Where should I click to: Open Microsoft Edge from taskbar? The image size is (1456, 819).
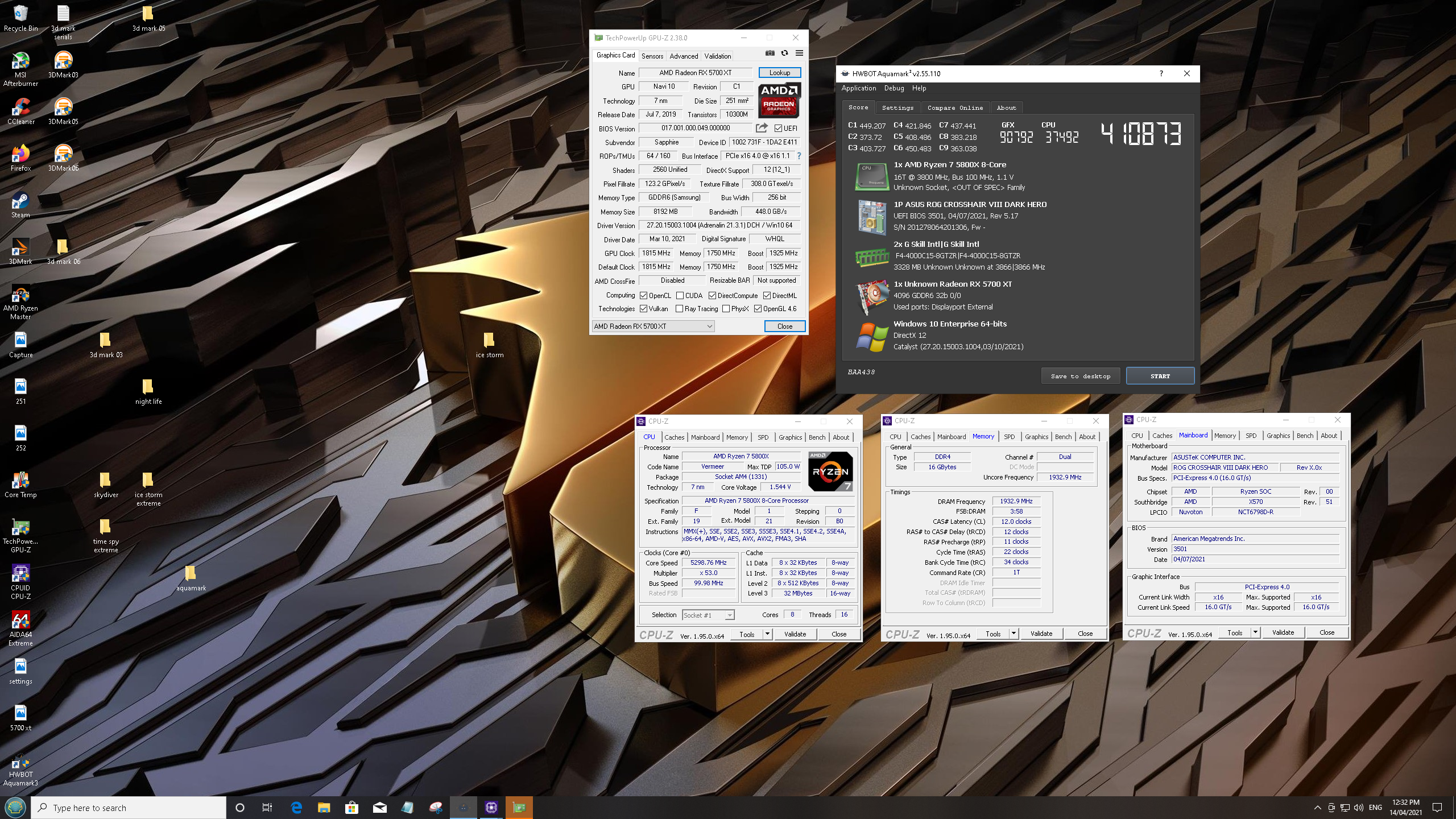click(296, 808)
